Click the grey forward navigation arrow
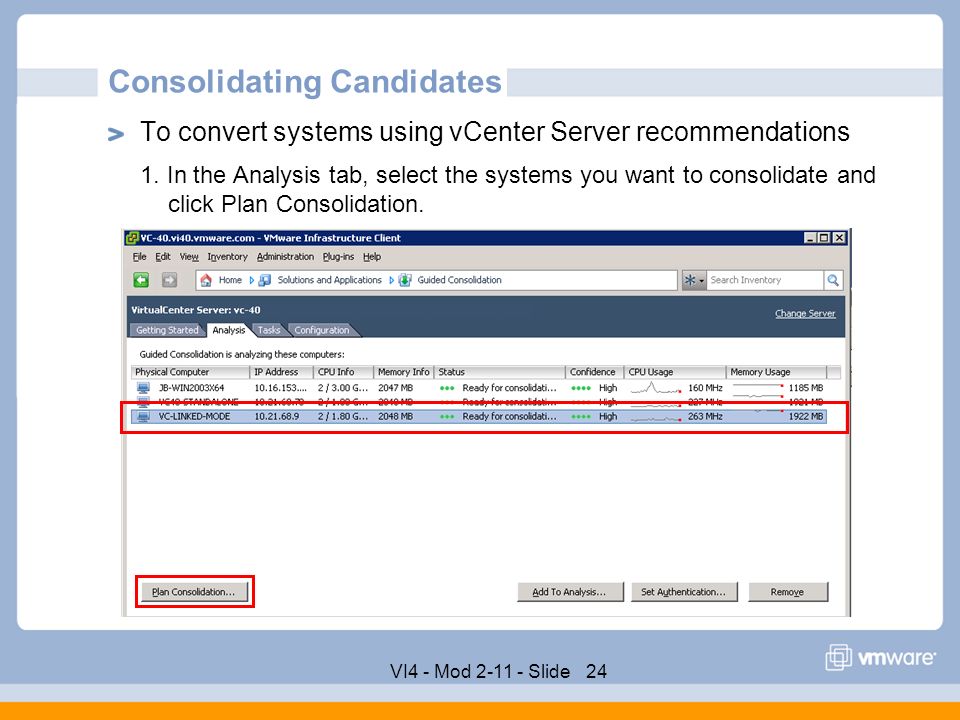The image size is (960, 720). [x=170, y=280]
